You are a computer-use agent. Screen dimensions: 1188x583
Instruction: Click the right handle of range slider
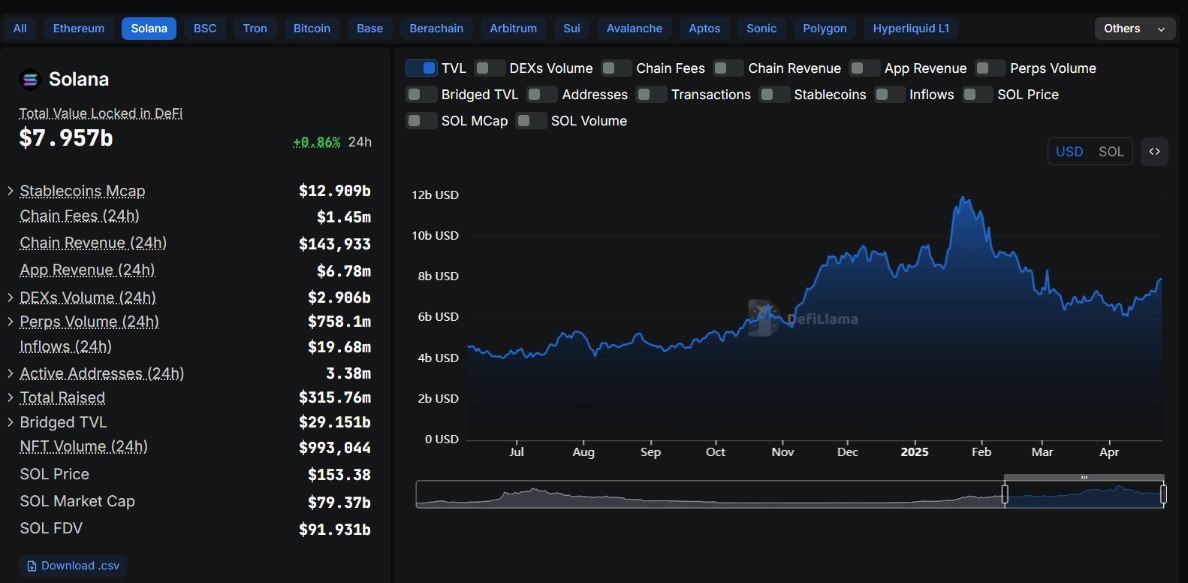tap(1163, 494)
